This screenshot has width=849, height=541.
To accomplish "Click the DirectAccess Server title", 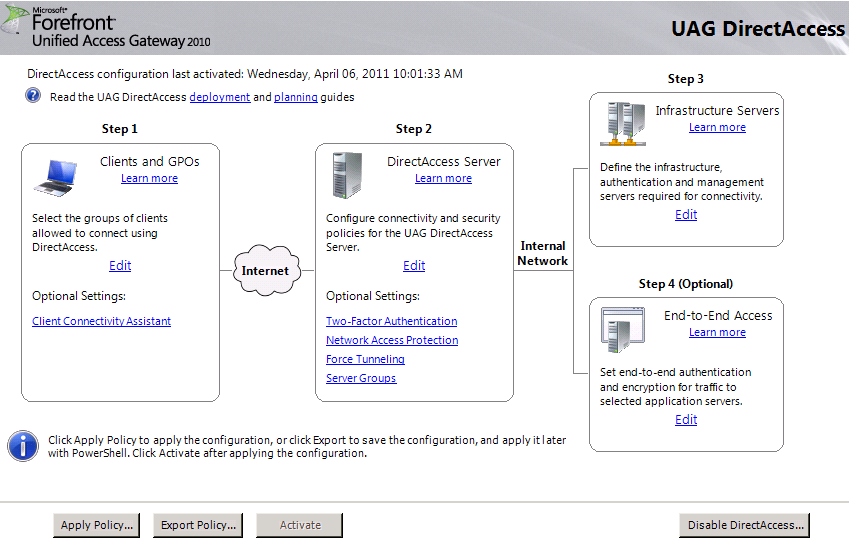I will [x=444, y=161].
